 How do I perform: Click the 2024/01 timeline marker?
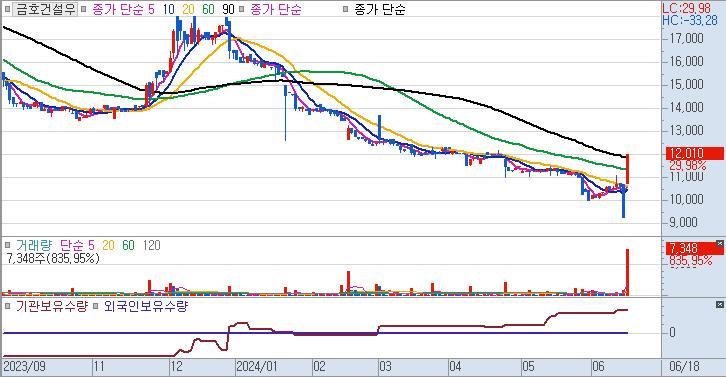(257, 367)
